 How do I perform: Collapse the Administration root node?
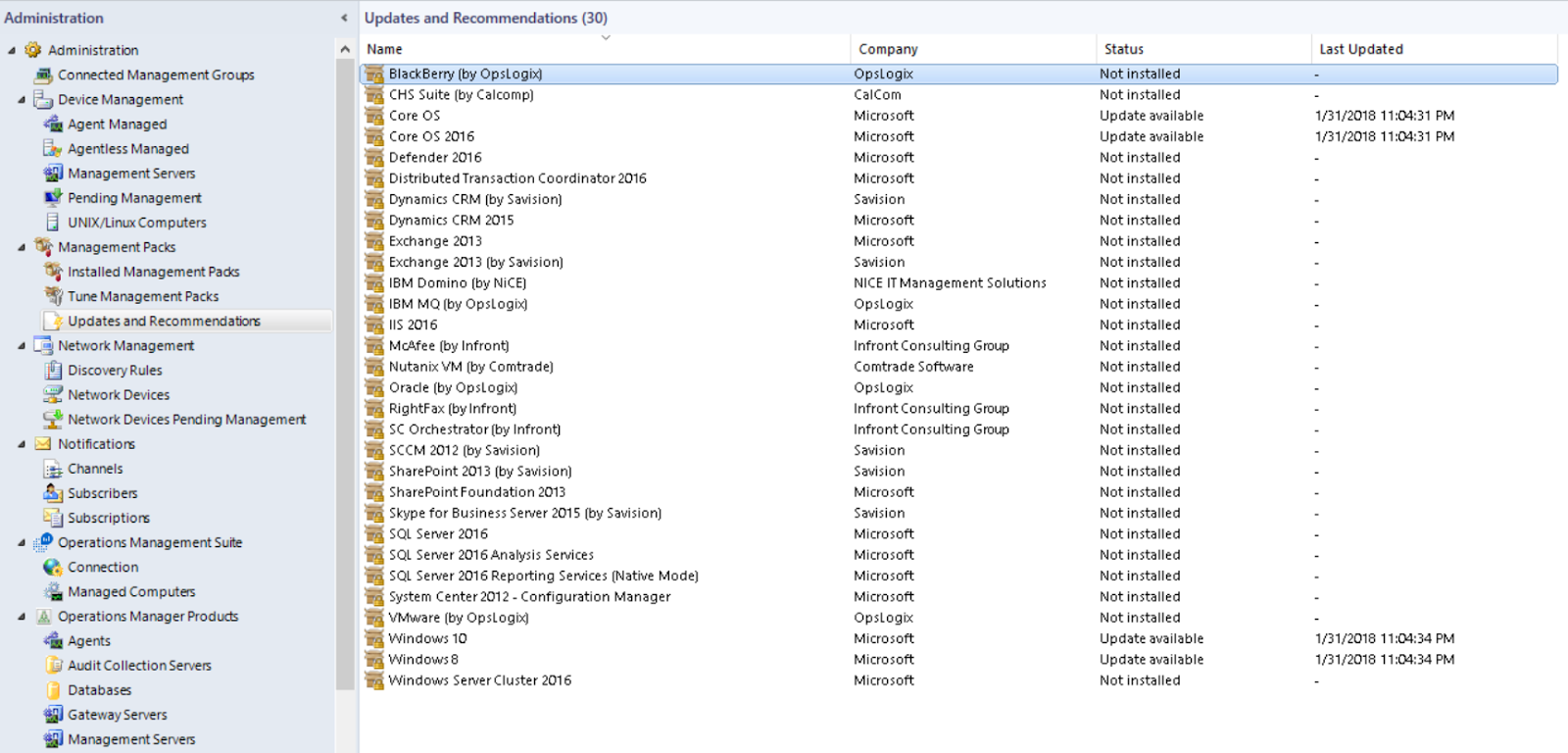click(x=12, y=50)
